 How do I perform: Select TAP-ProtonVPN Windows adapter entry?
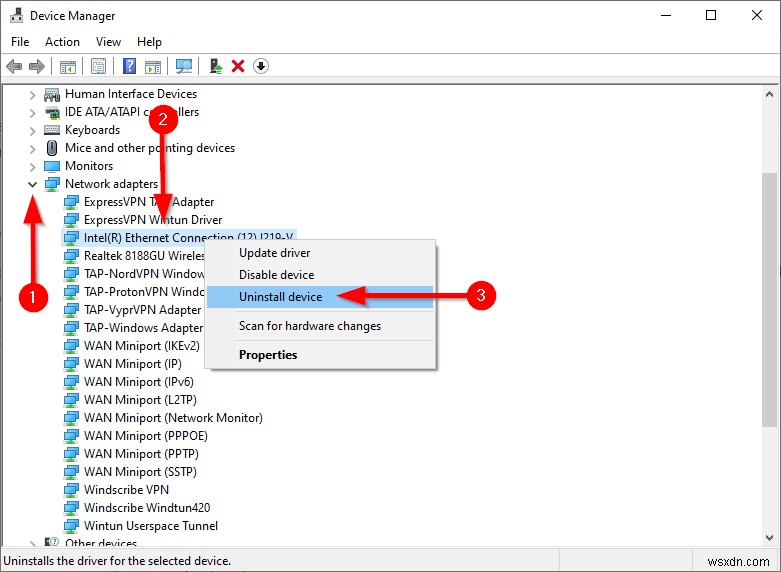point(144,291)
